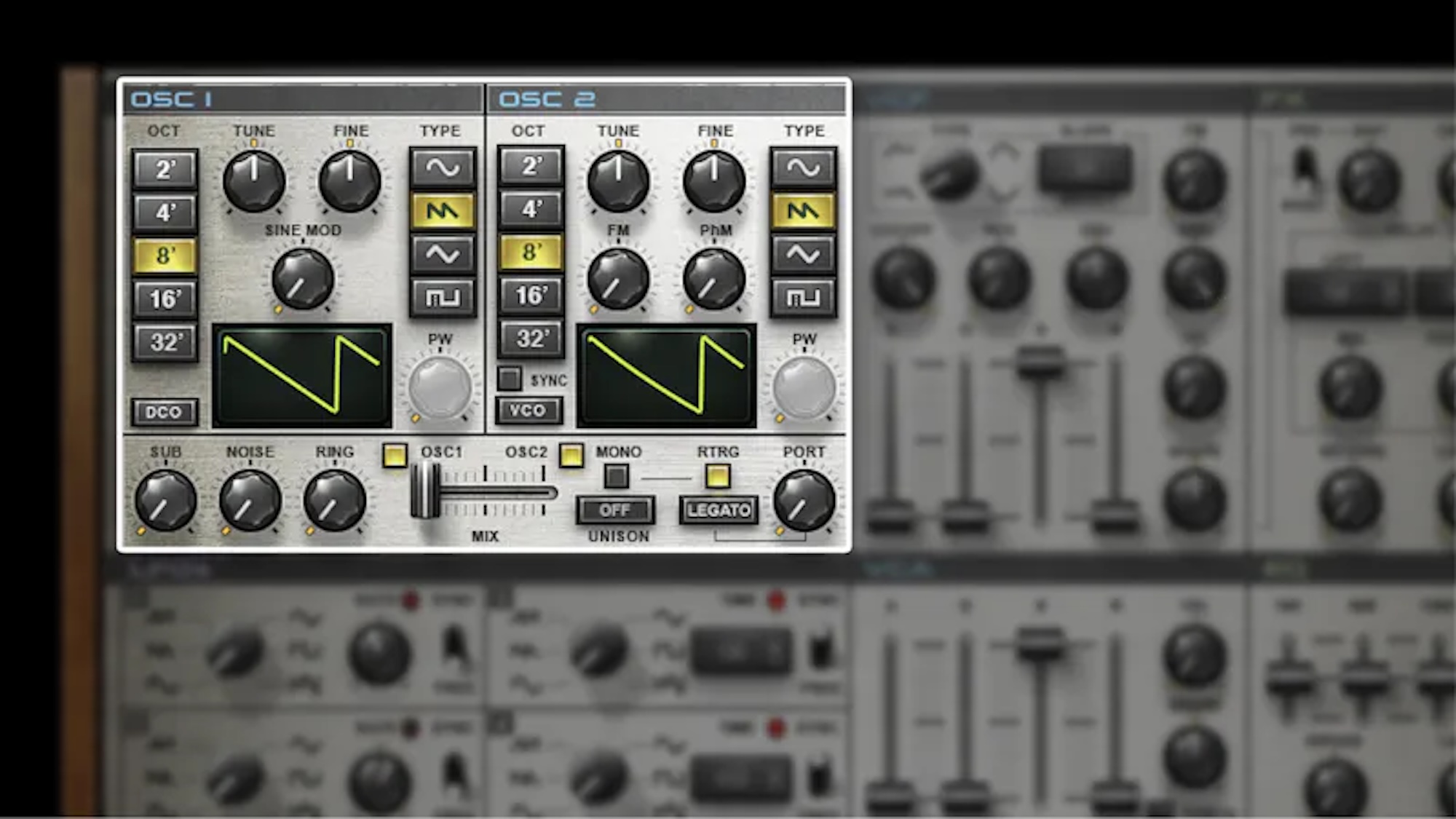Click the LEGATO button
Image resolution: width=1456 pixels, height=819 pixels.
pyautogui.click(x=719, y=510)
